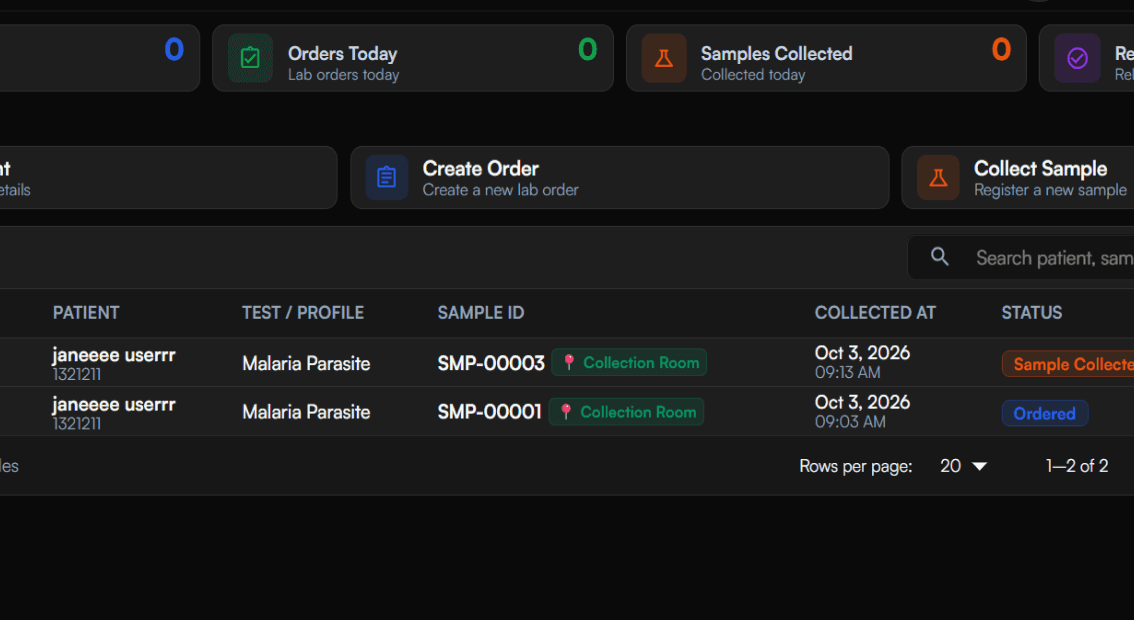Click the search magnifier icon
Viewport: 1134px width, 620px height.
click(939, 256)
